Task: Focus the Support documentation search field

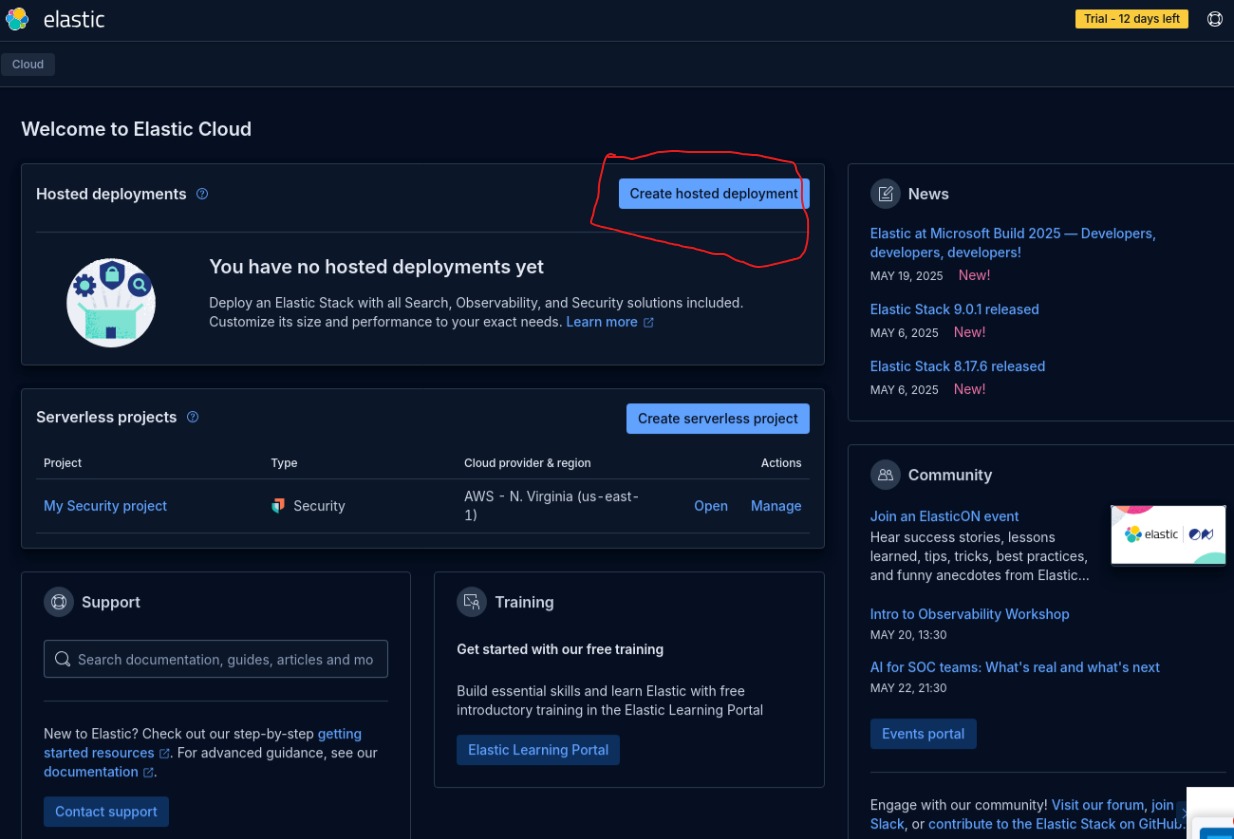Action: [x=216, y=659]
